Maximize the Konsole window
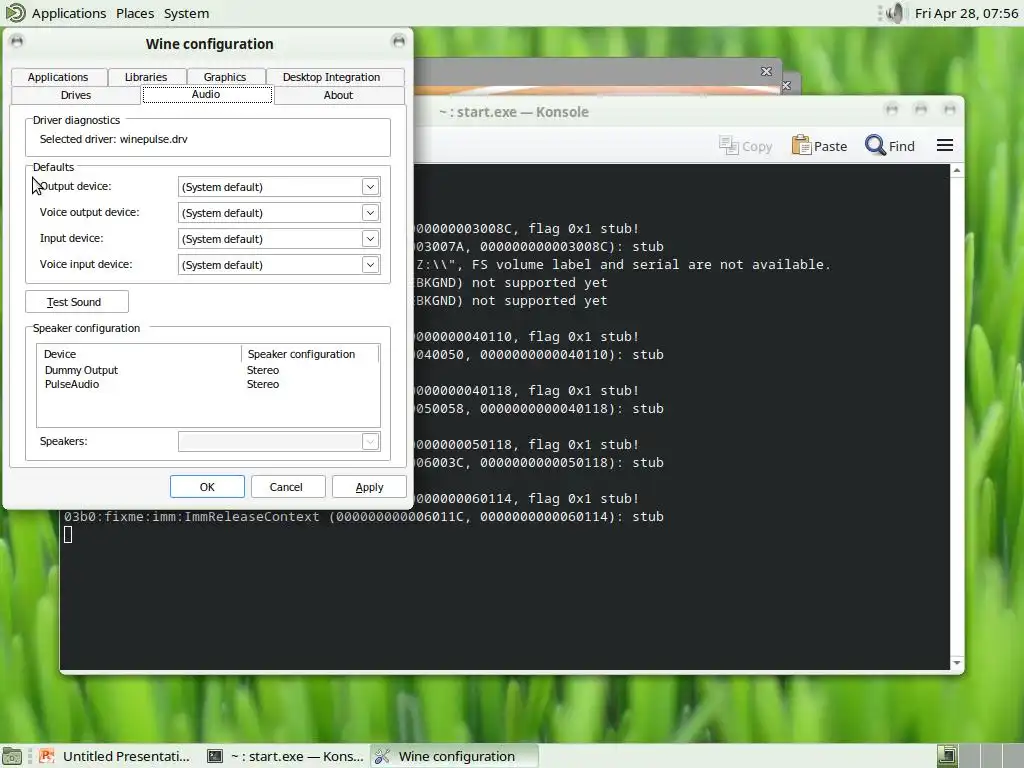This screenshot has width=1024, height=768. point(921,110)
